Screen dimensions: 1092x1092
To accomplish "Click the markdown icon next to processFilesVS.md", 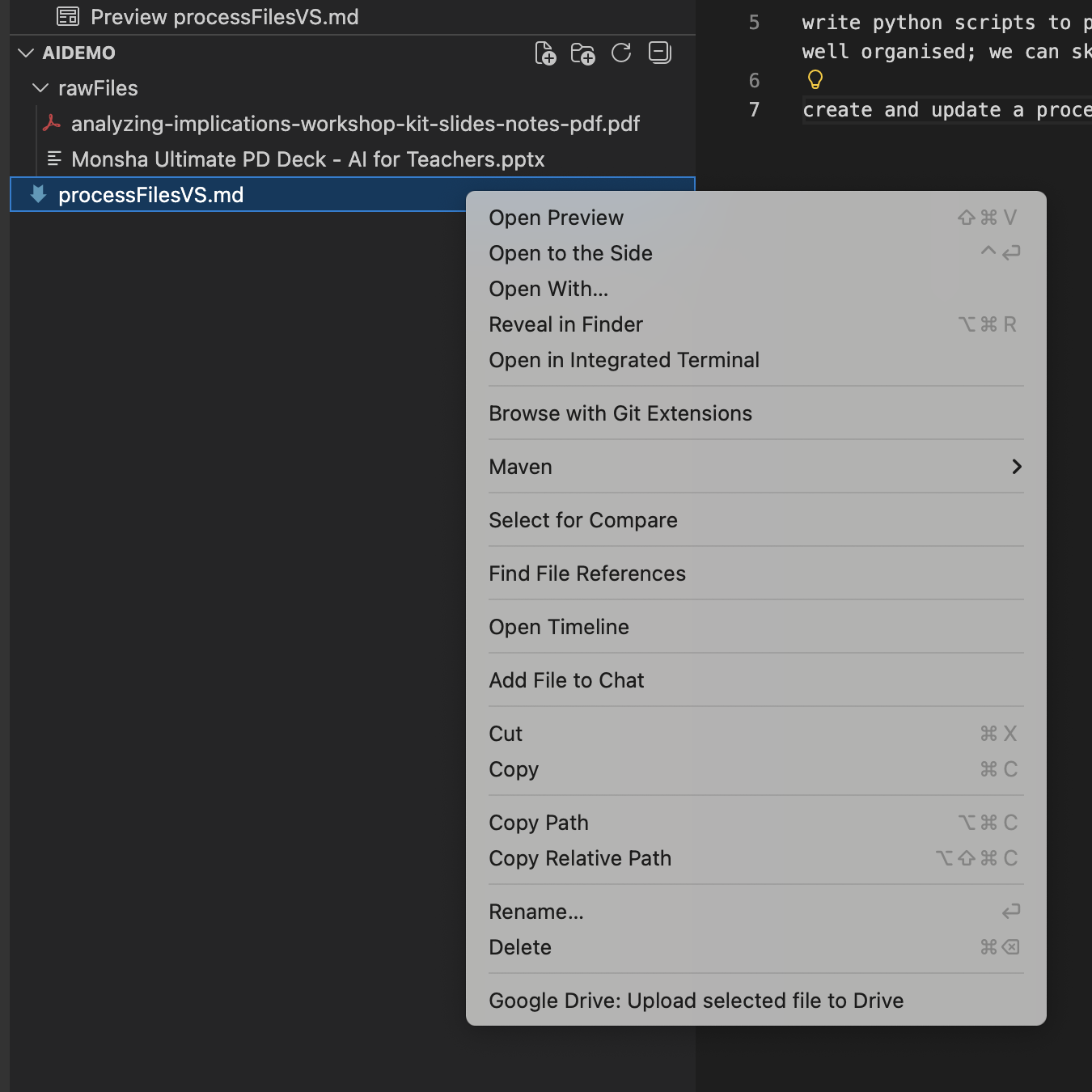I will (x=38, y=195).
